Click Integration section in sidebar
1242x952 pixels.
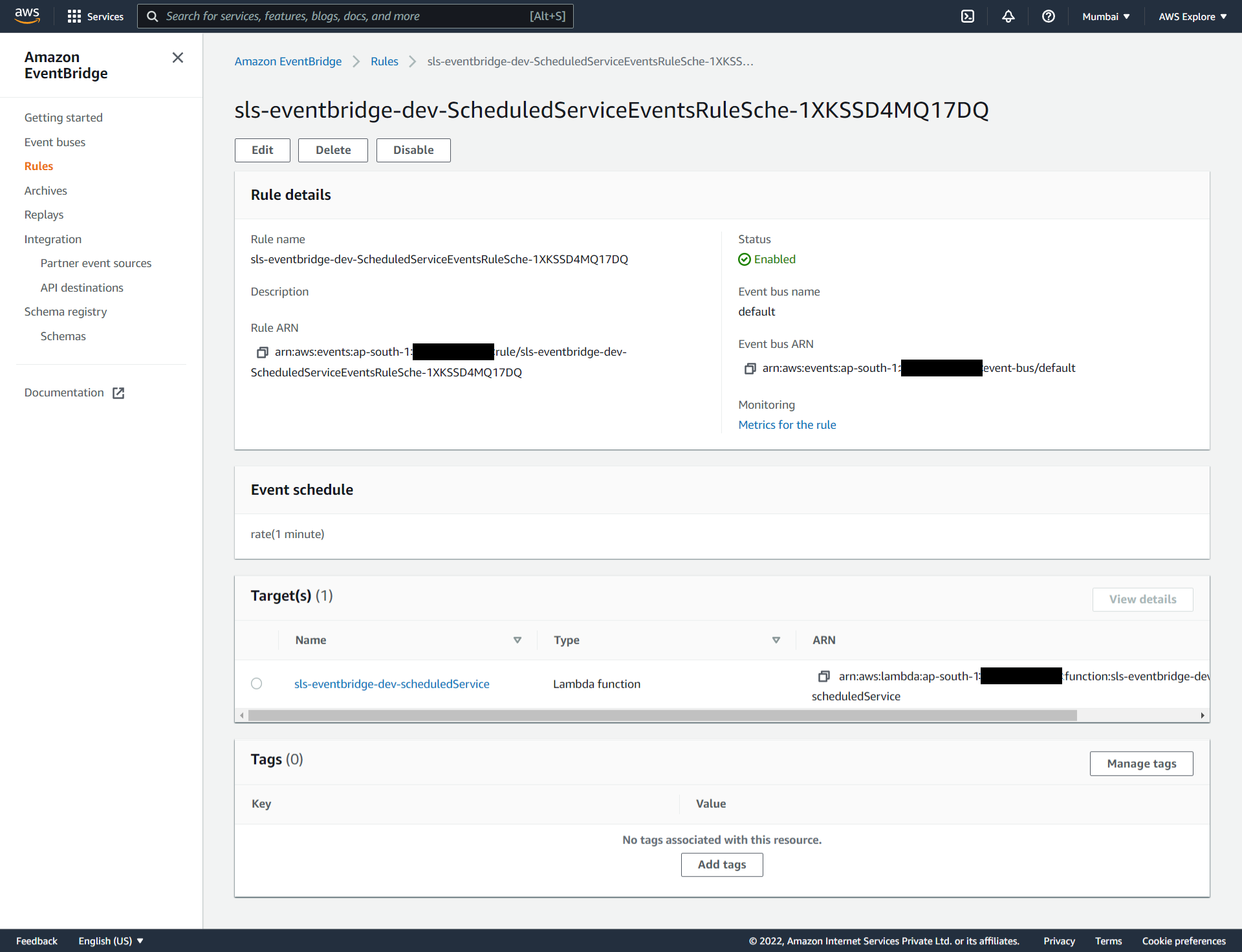click(x=53, y=239)
